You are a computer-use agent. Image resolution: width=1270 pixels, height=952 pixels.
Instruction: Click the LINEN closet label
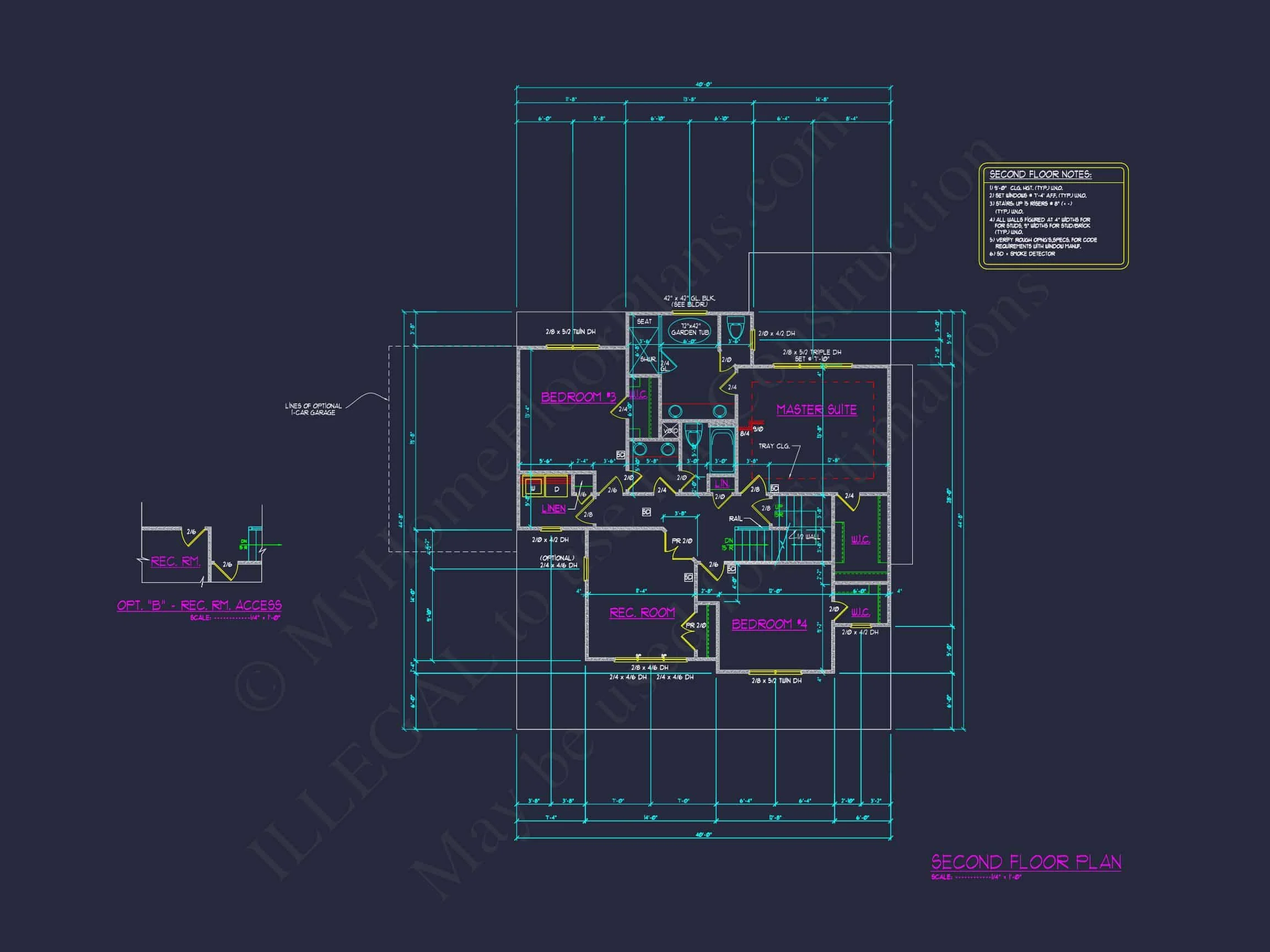[x=553, y=509]
